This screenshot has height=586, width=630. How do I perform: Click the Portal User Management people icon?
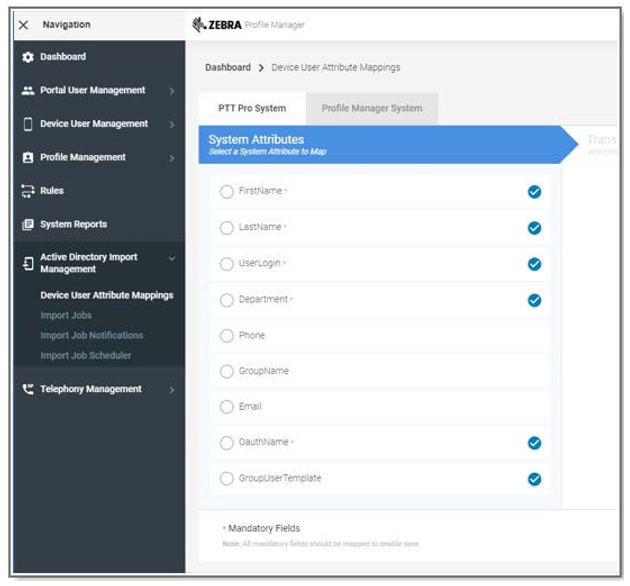pyautogui.click(x=28, y=91)
